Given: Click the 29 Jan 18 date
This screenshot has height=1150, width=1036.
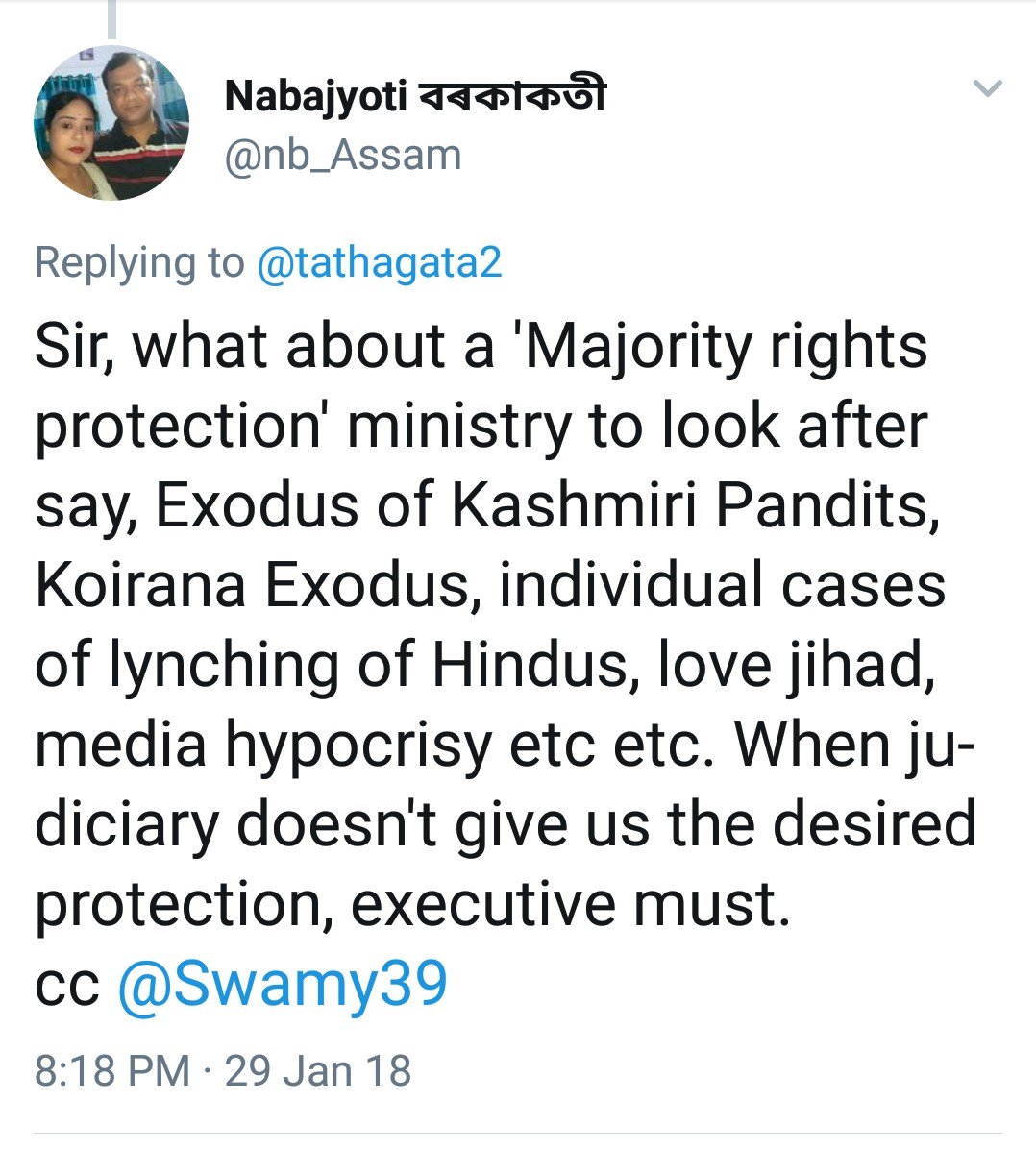Looking at the screenshot, I should [318, 1071].
